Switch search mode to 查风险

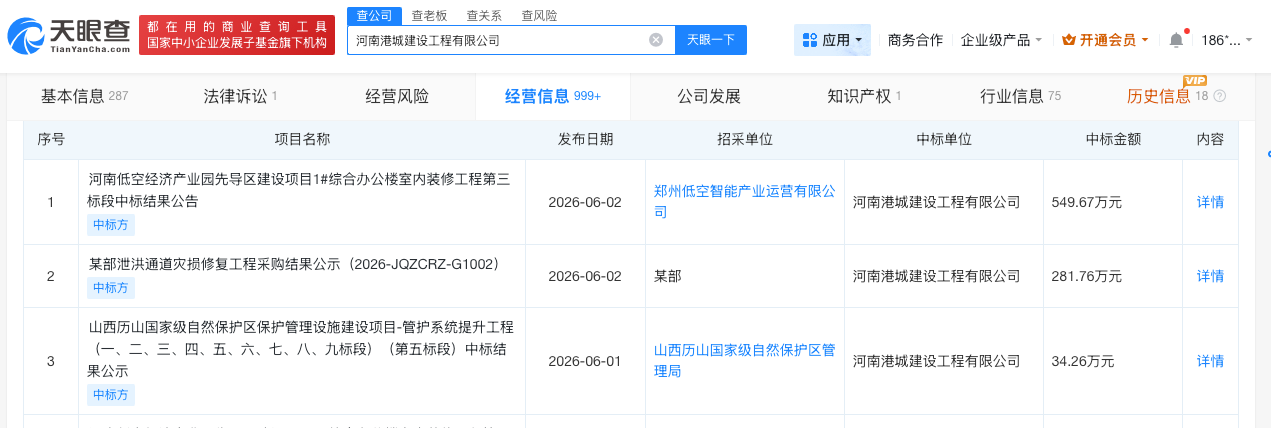click(x=539, y=15)
